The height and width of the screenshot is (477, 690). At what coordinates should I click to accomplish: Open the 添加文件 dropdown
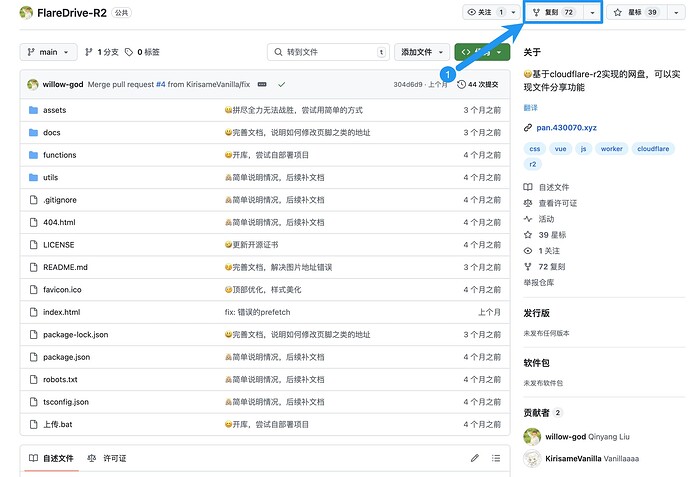tap(422, 52)
